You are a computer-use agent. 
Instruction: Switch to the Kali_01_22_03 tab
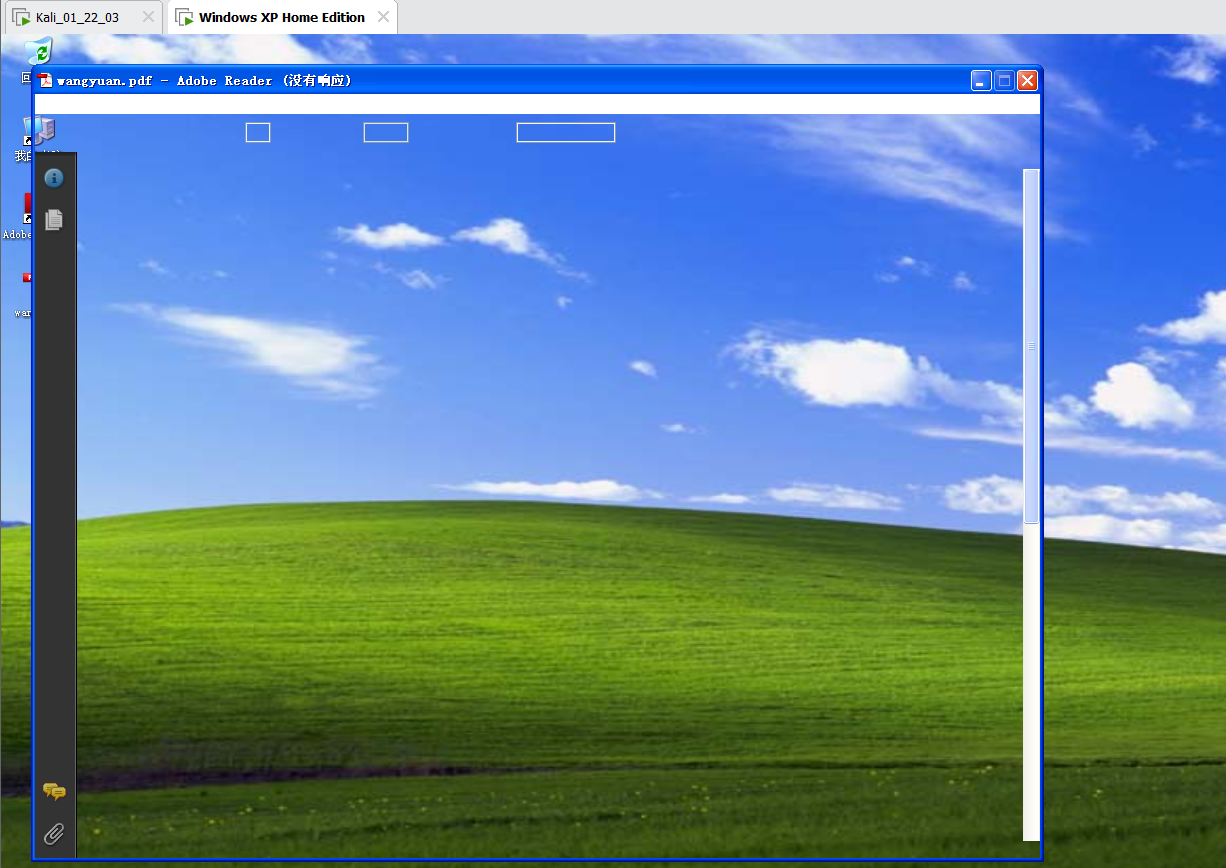(x=77, y=17)
